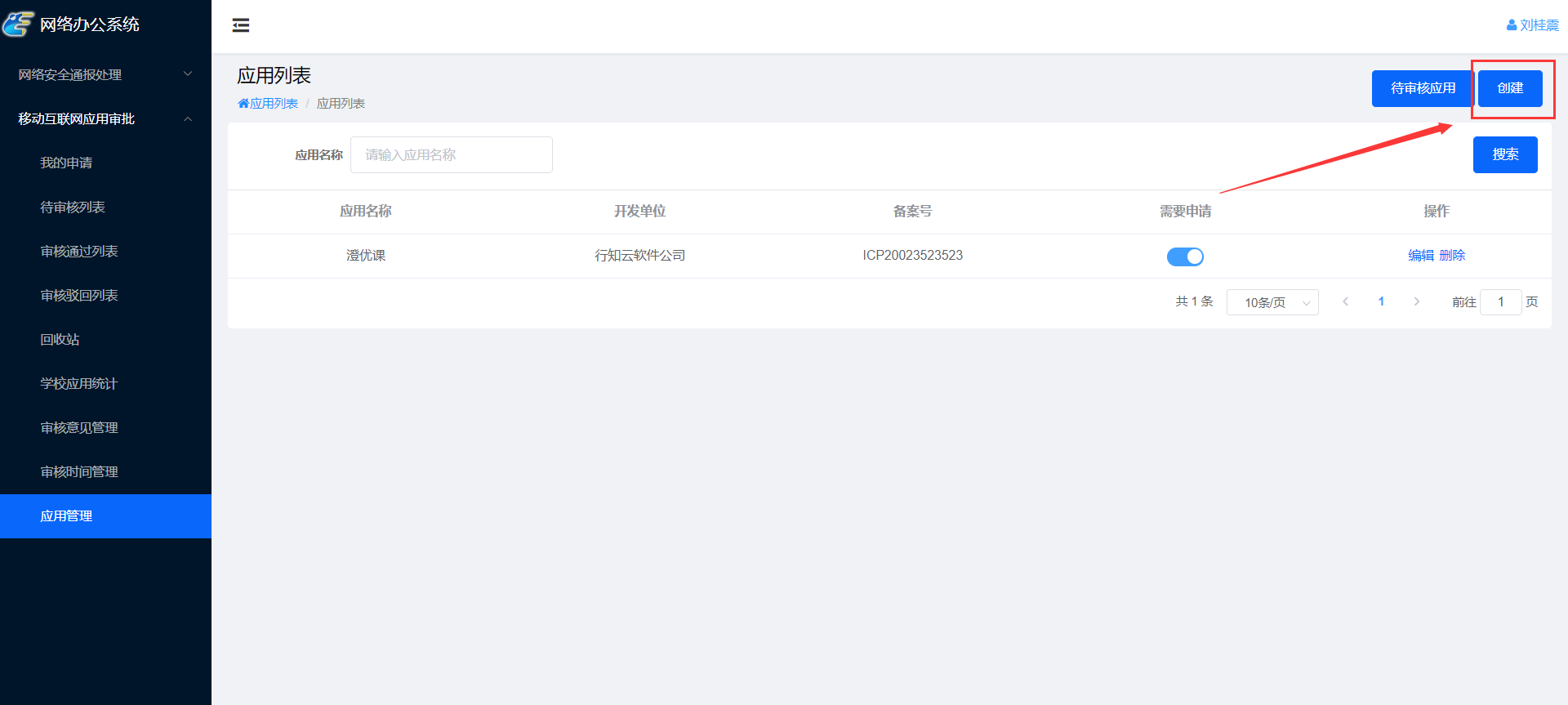Screen dimensions: 1568x705
Task: Click the 应用列表 breadcrumb link
Action: point(274,104)
